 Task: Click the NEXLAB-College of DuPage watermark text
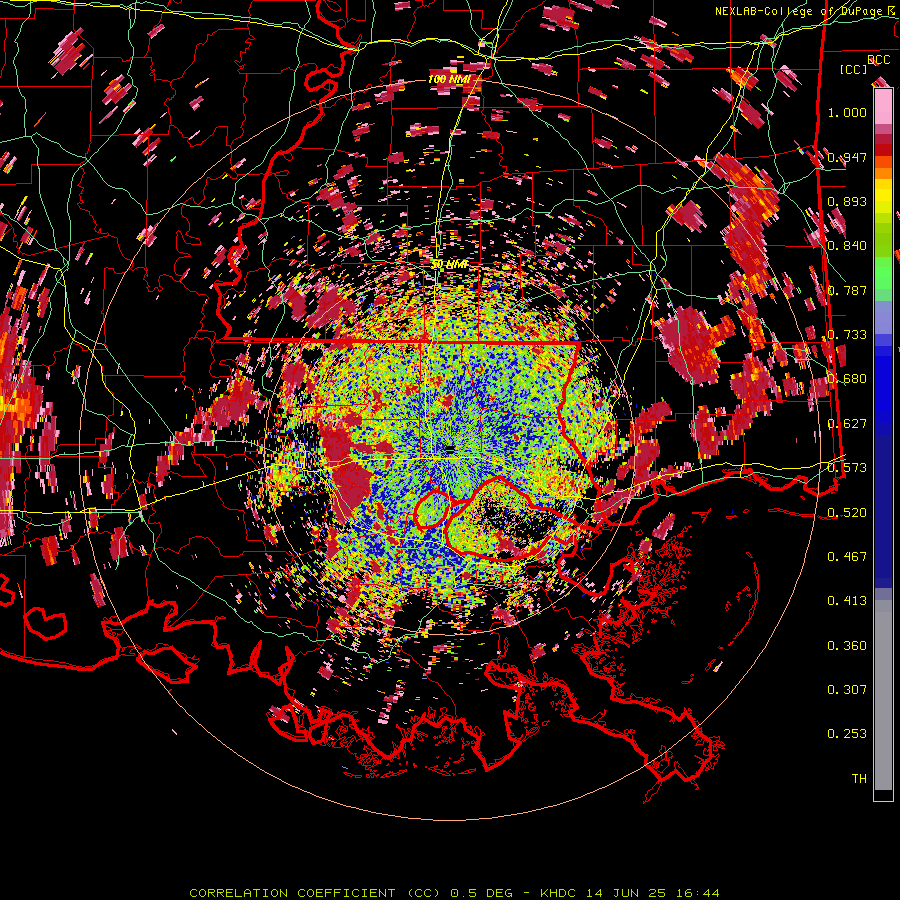point(806,11)
